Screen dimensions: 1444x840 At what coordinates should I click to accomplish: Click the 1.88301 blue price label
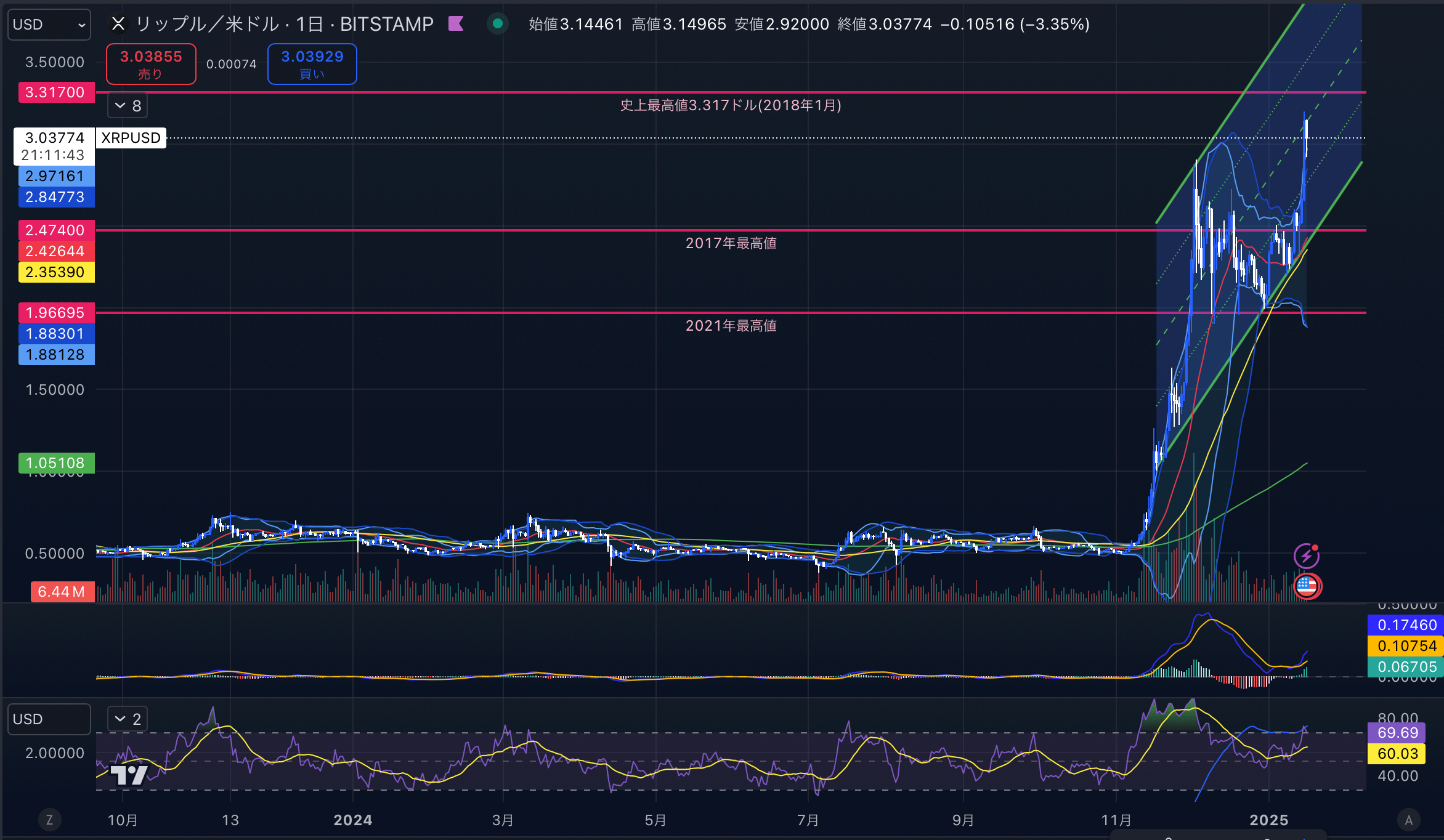click(55, 334)
